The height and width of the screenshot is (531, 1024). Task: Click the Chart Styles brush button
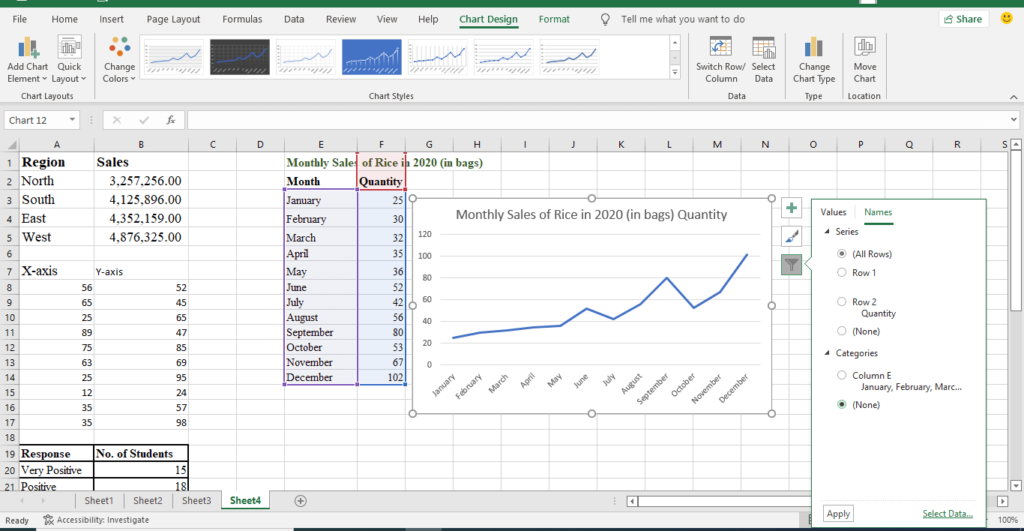tap(791, 236)
